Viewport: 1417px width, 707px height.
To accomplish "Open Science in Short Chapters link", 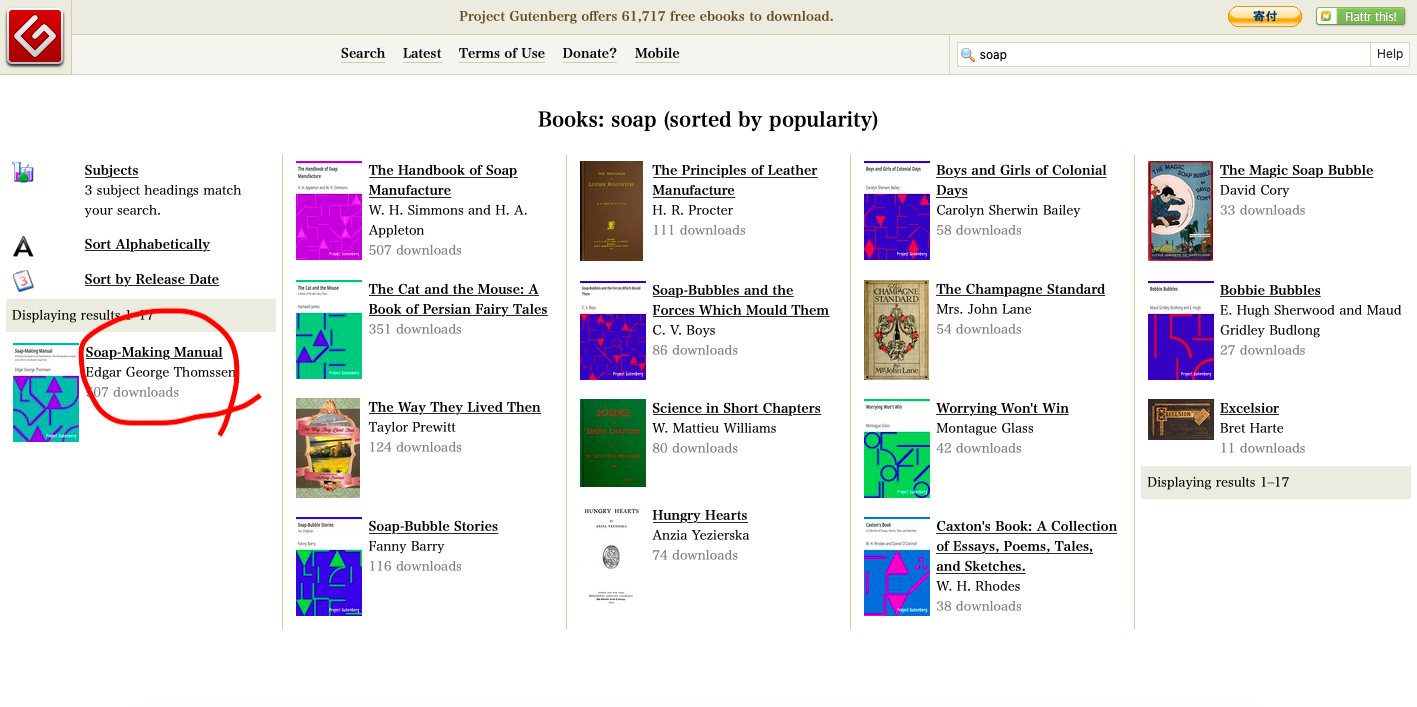I will click(x=737, y=408).
